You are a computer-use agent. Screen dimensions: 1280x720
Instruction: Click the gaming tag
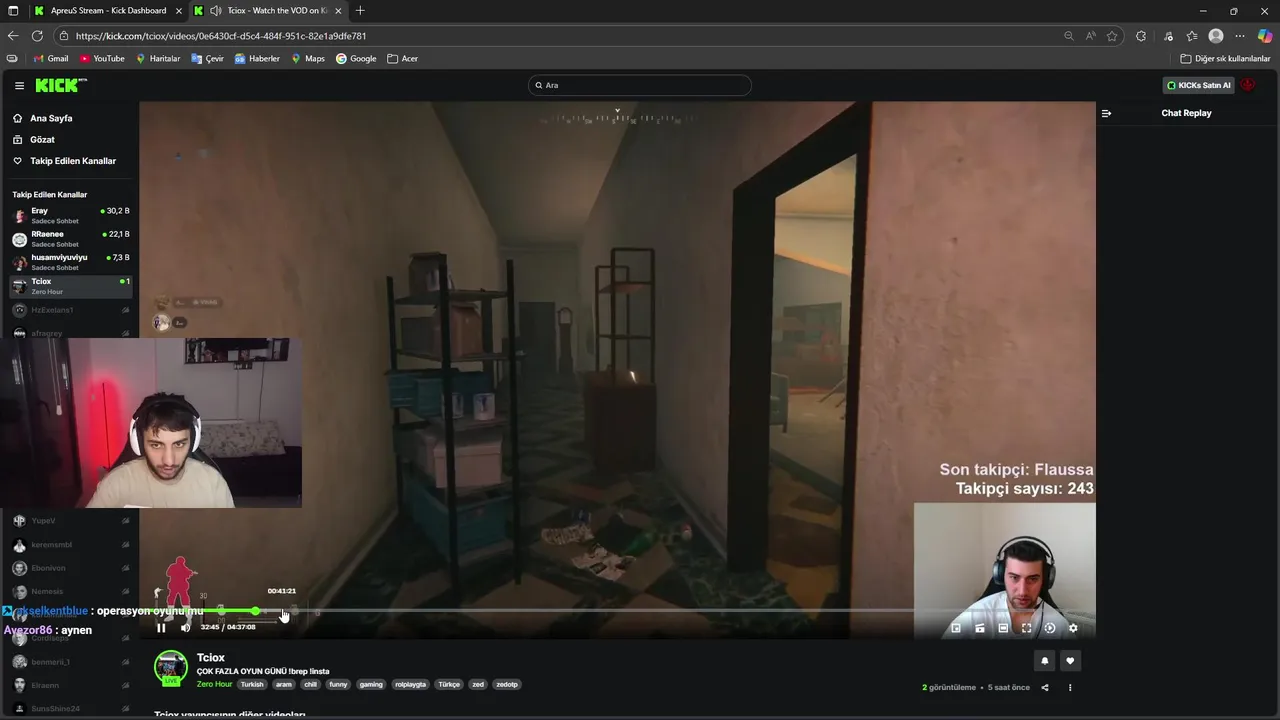coord(371,685)
